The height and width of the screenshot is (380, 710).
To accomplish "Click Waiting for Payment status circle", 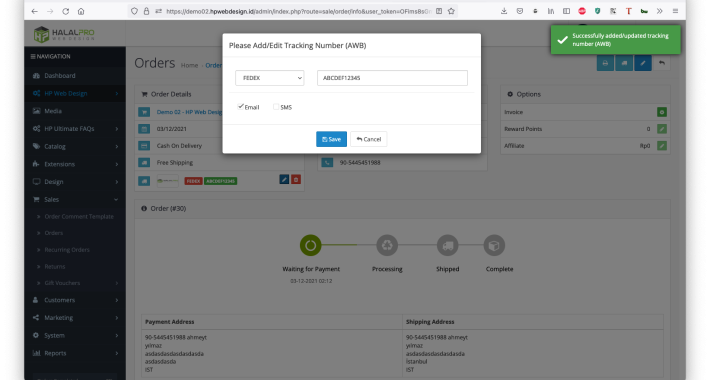I will pos(311,245).
